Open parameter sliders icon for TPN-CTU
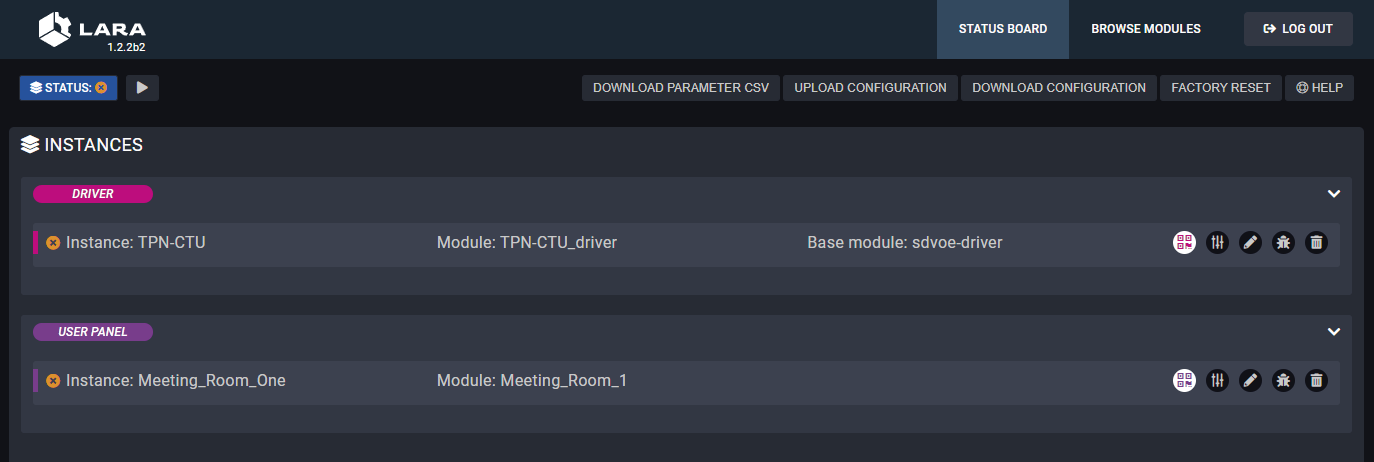1374x462 pixels. (x=1217, y=242)
